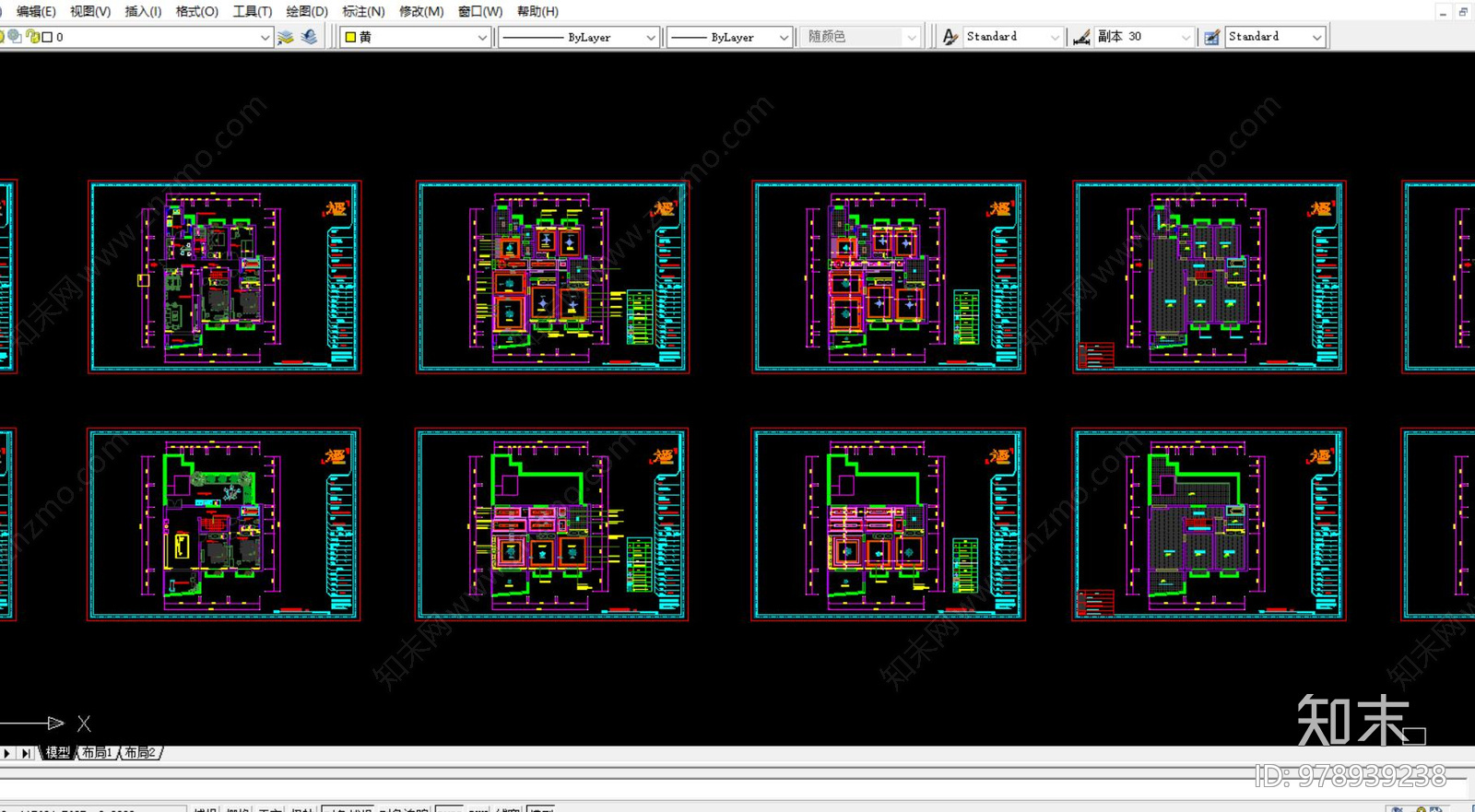Click the layer freeze sun icon
Viewport: 1475px width, 812px height.
click(3, 37)
